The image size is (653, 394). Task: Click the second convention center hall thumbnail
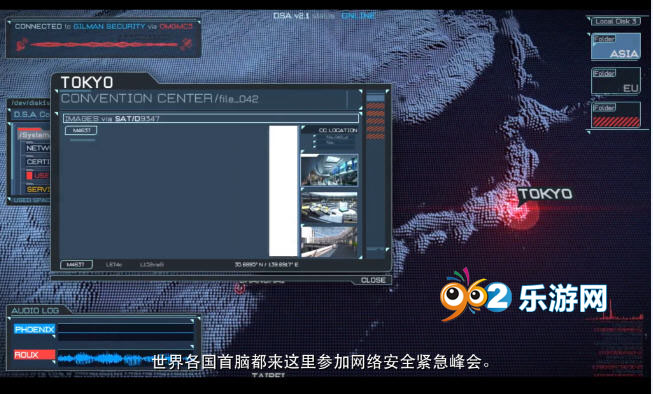329,207
